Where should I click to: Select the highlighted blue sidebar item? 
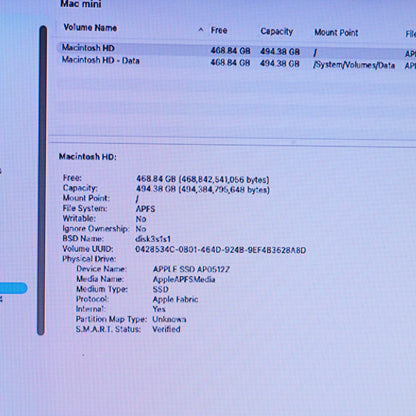13,288
